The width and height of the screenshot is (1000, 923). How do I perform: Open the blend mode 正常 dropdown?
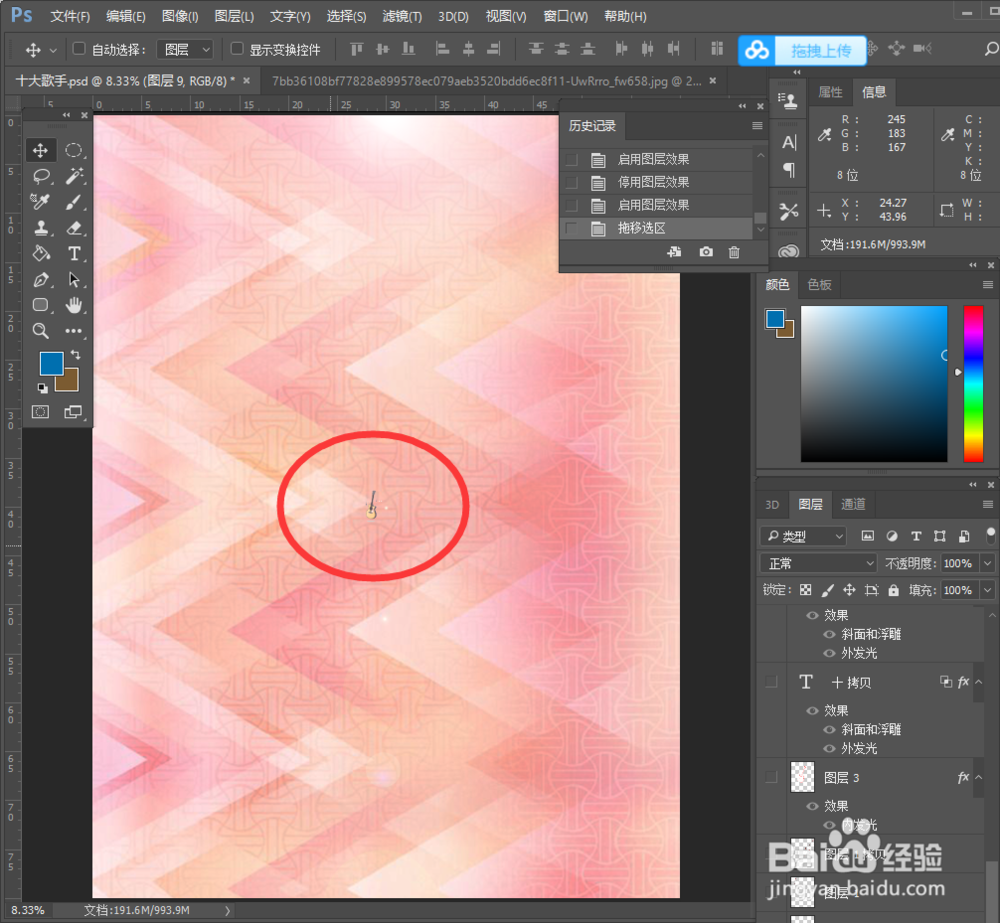819,563
